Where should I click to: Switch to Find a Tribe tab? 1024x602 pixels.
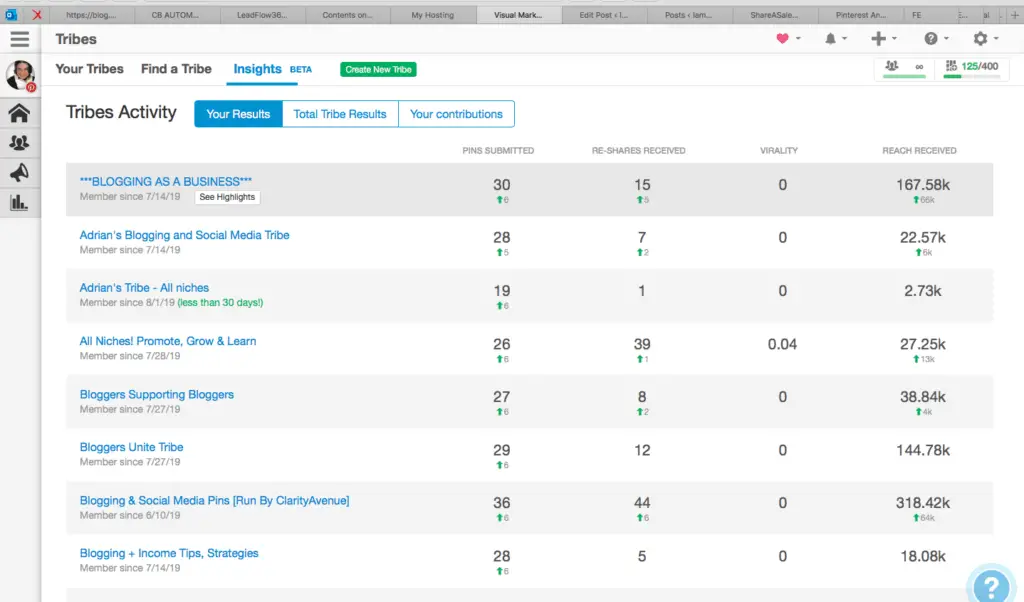pyautogui.click(x=176, y=69)
